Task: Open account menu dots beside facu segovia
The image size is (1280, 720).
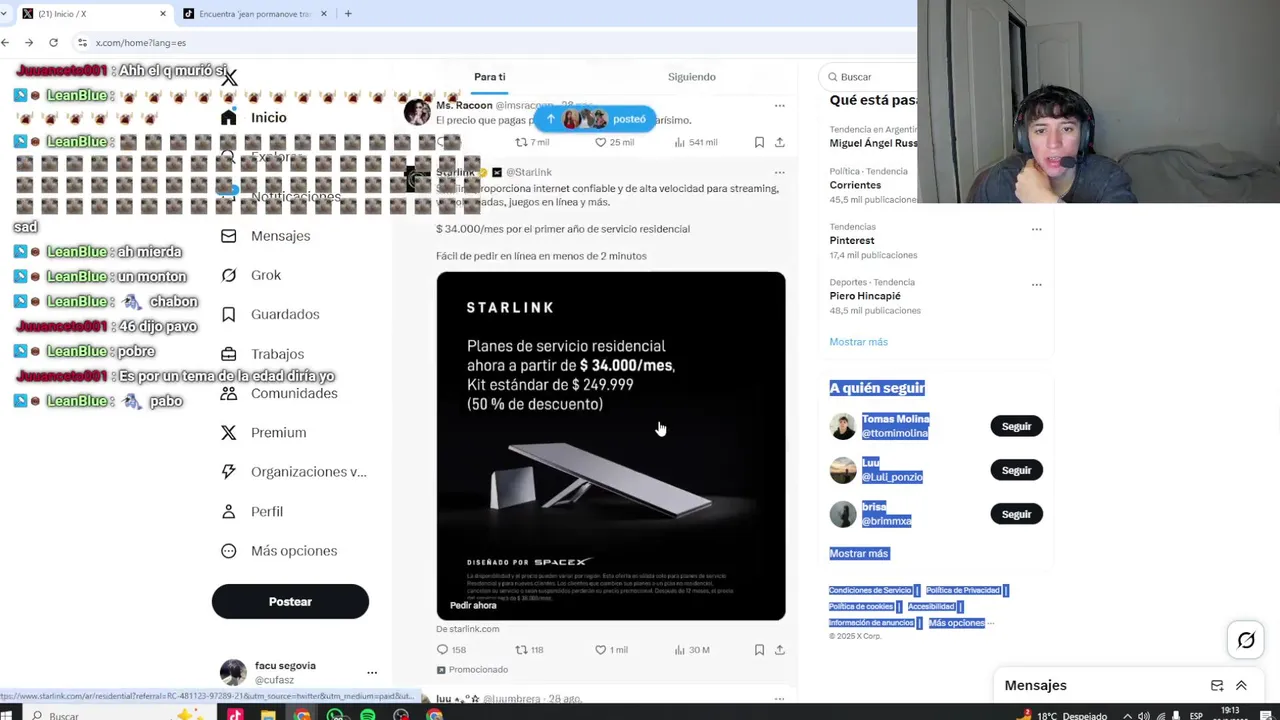Action: tap(372, 673)
